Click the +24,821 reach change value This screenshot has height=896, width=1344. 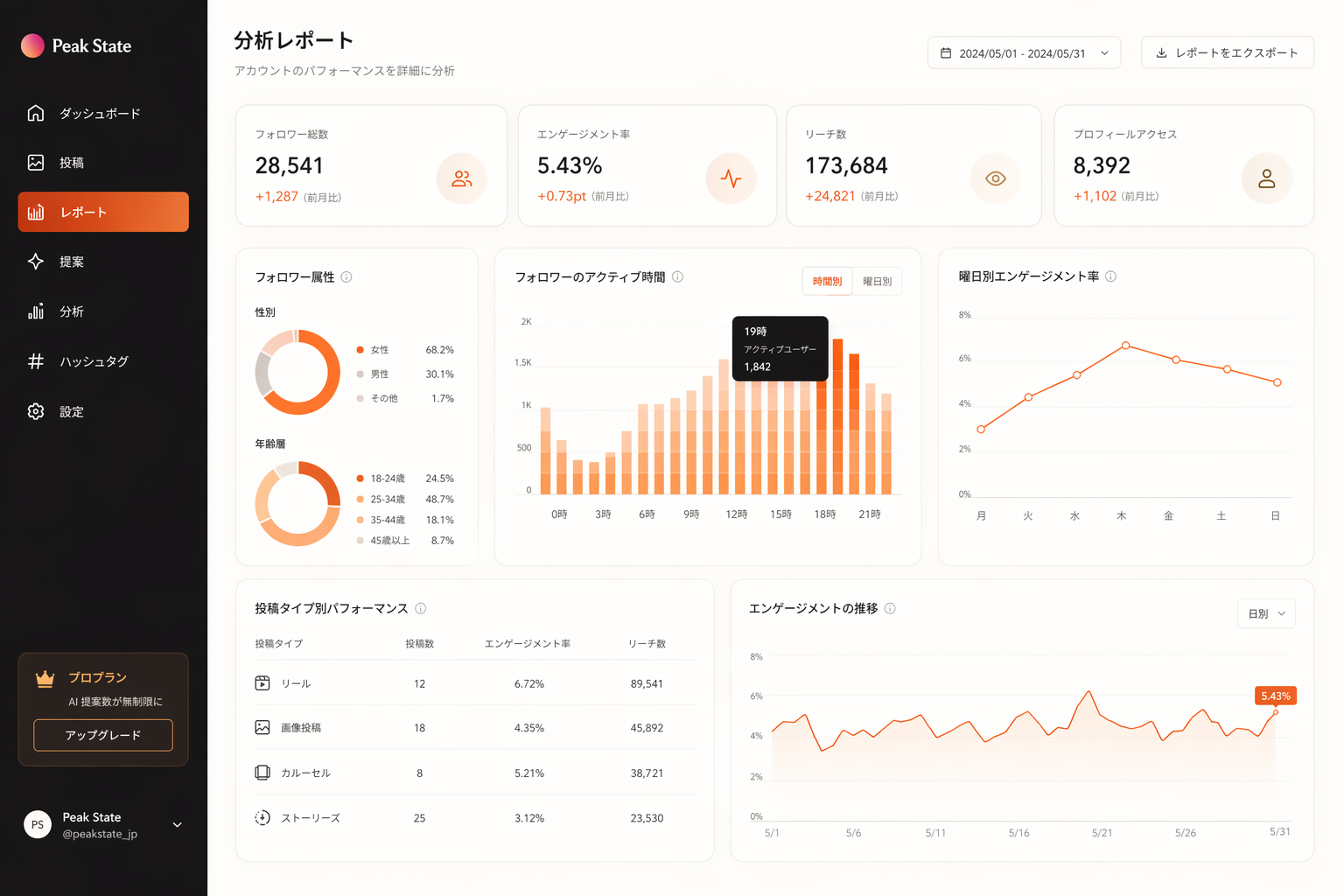pos(830,196)
